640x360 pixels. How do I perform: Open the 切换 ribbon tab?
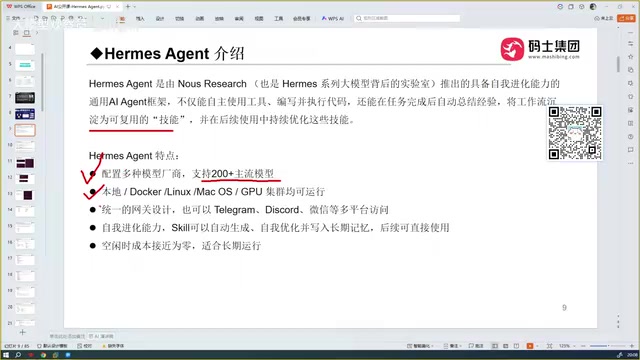[x=180, y=19]
